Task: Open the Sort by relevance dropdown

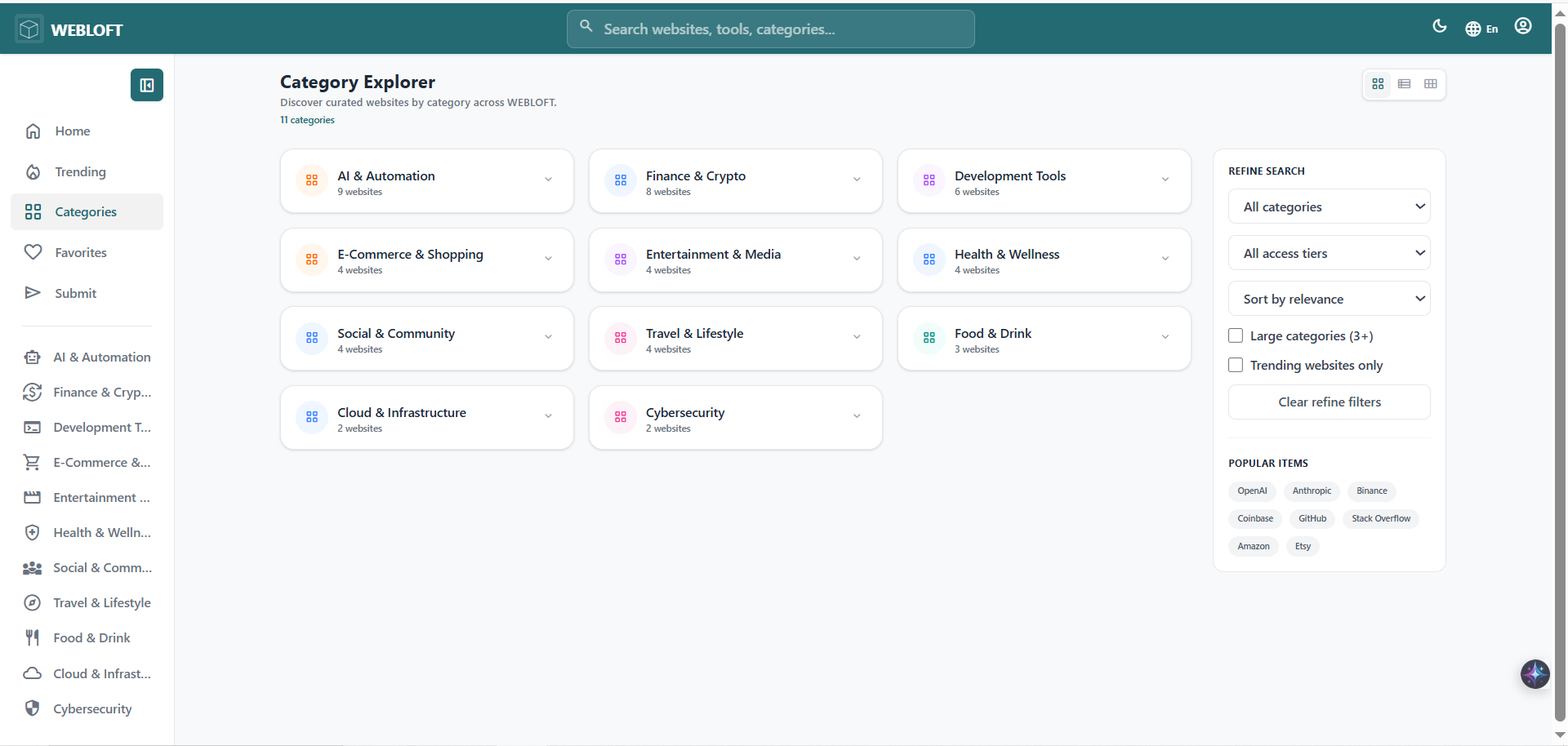Action: 1329,299
